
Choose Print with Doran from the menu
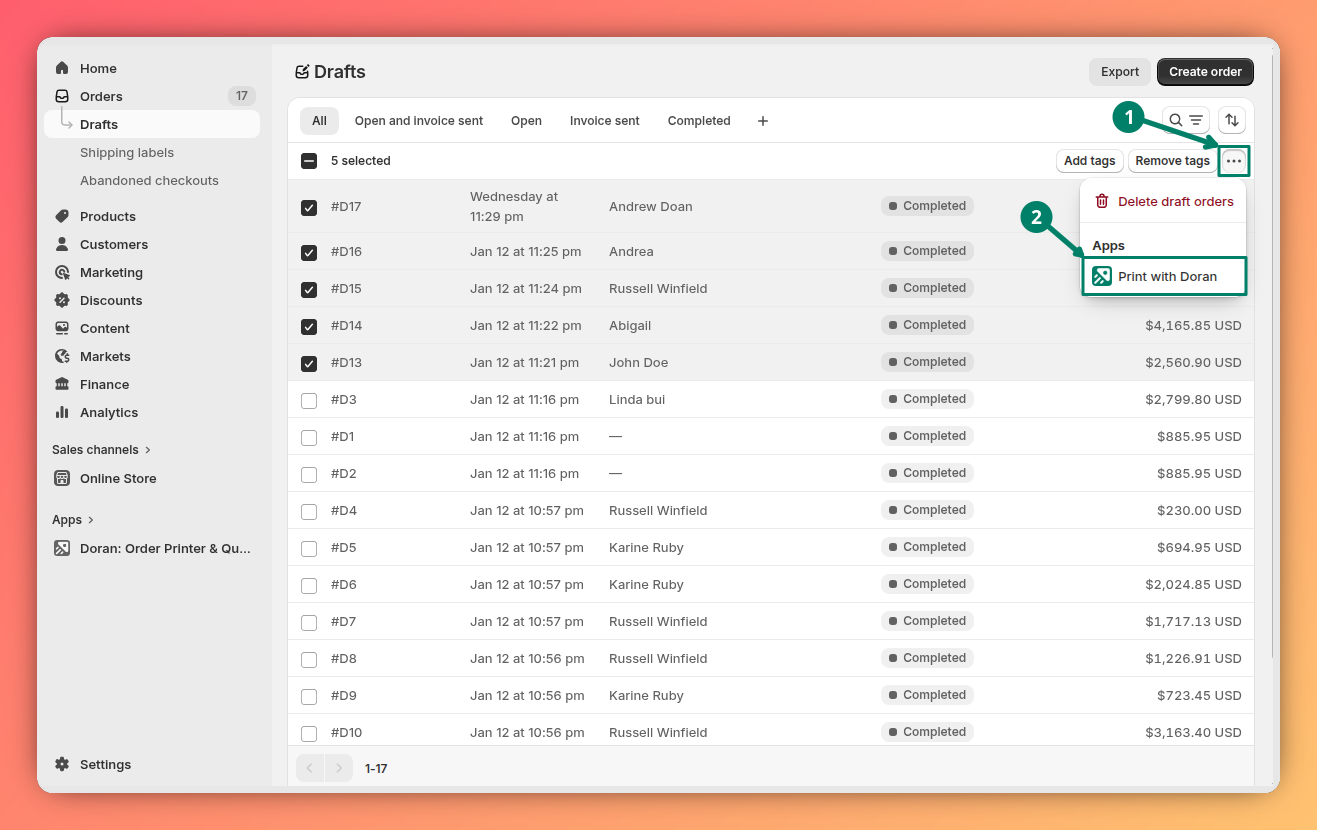pyautogui.click(x=1165, y=276)
